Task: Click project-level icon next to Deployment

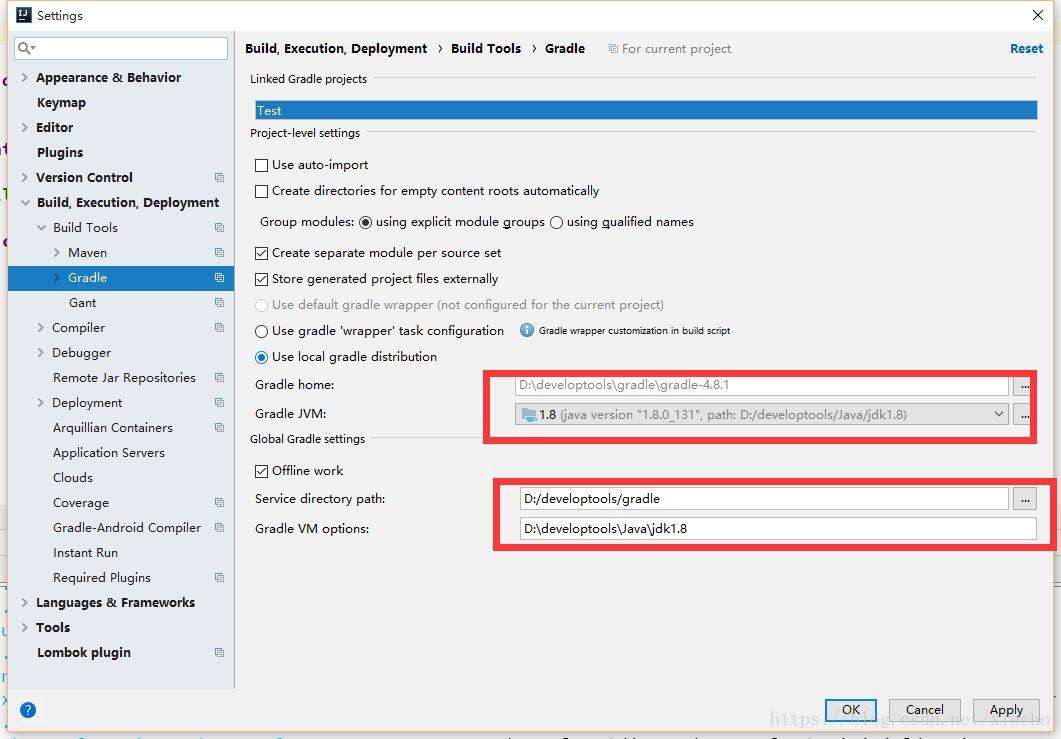Action: [219, 403]
